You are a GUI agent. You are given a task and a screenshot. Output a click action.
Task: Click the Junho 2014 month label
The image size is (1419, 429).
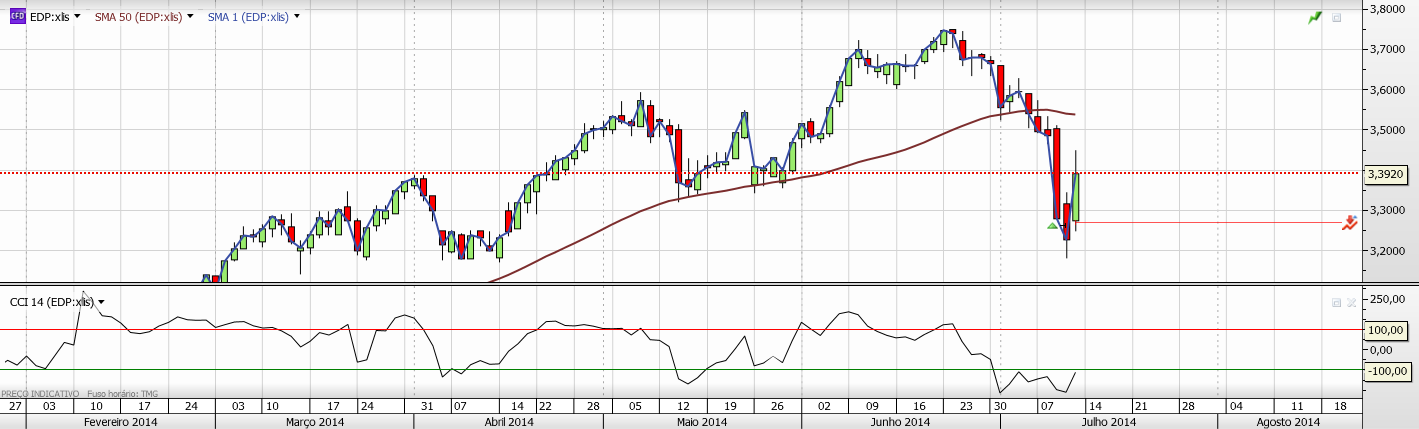pyautogui.click(x=902, y=422)
